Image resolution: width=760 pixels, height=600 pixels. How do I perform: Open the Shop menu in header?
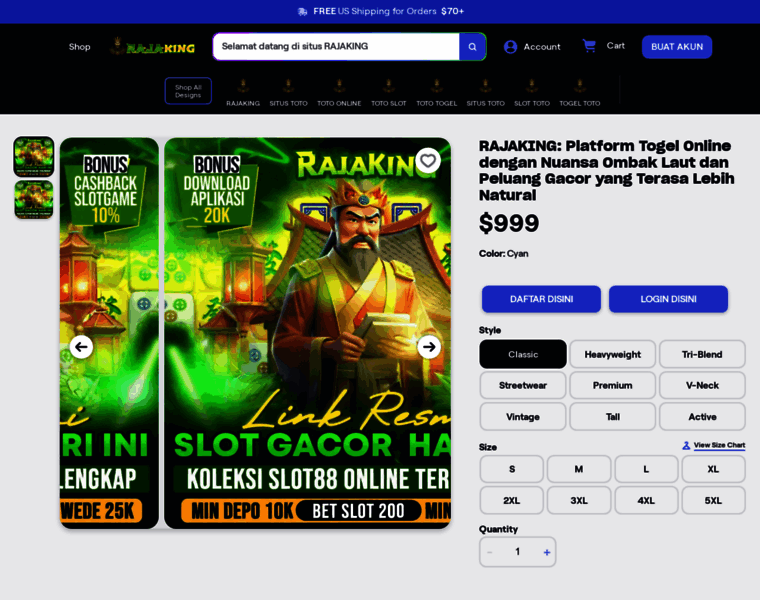(79, 47)
